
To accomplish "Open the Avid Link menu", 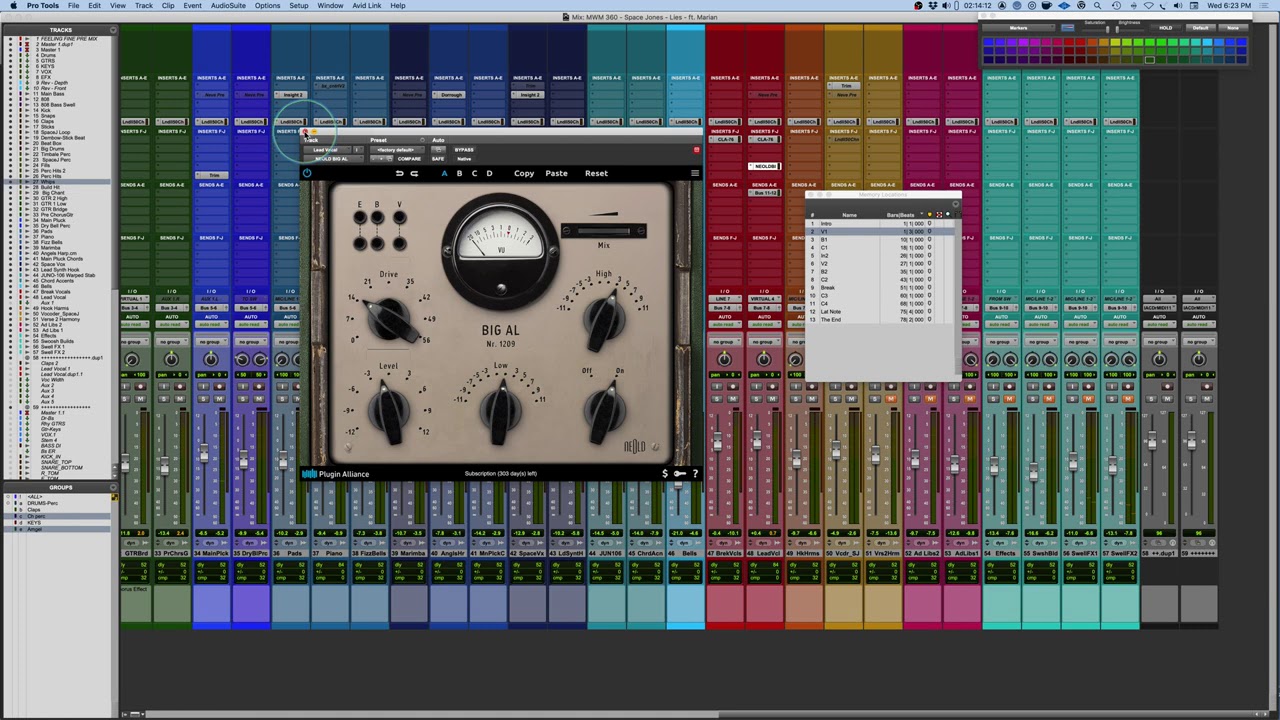I will point(367,6).
